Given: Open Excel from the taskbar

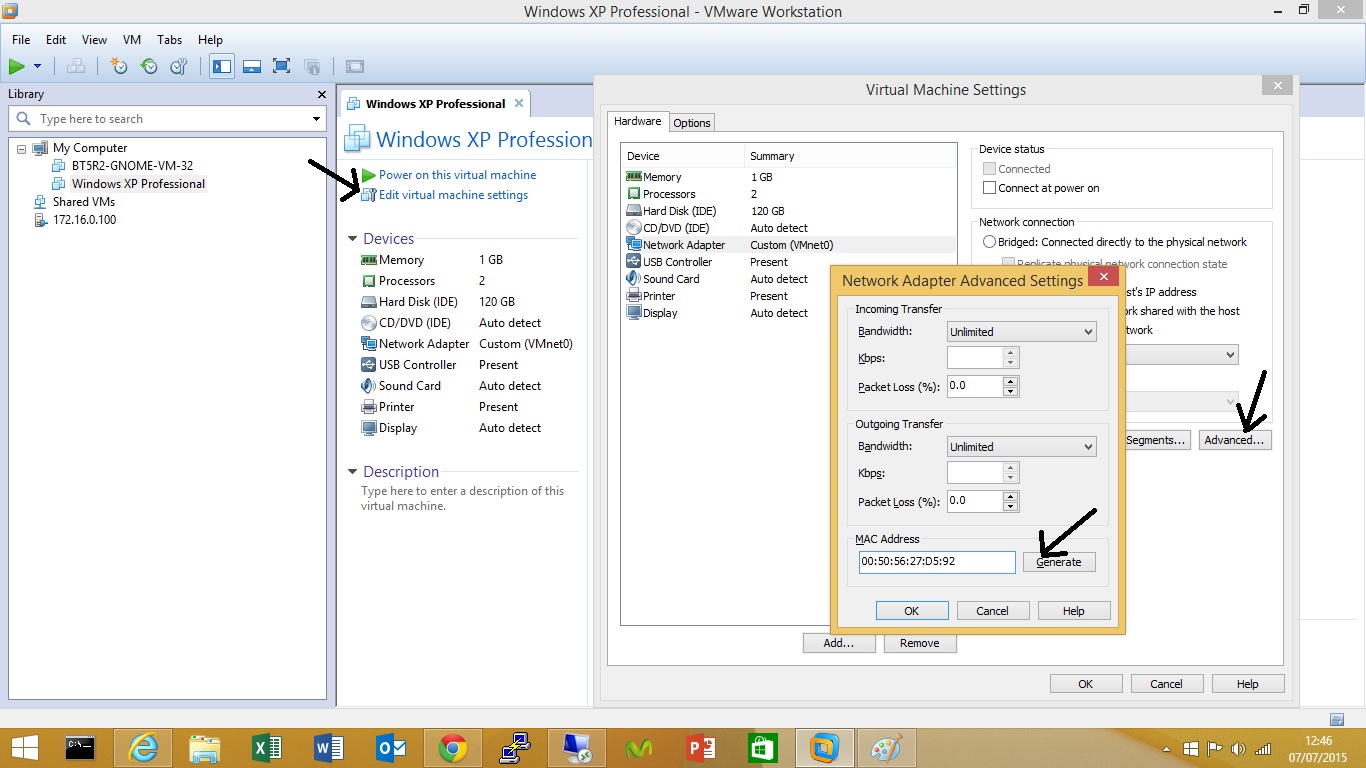Looking at the screenshot, I should coord(267,748).
